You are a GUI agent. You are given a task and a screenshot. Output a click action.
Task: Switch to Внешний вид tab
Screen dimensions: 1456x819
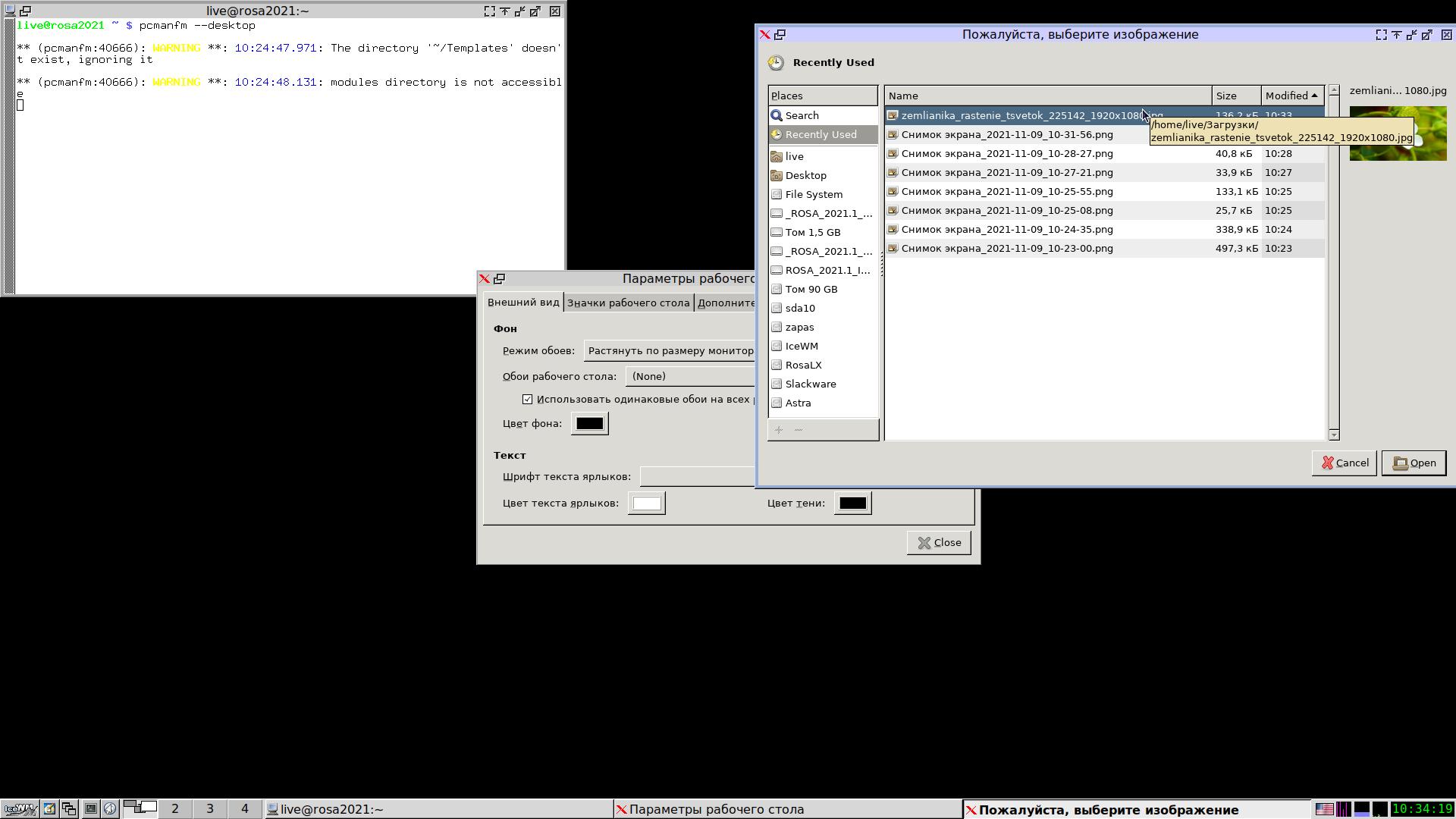click(x=523, y=302)
